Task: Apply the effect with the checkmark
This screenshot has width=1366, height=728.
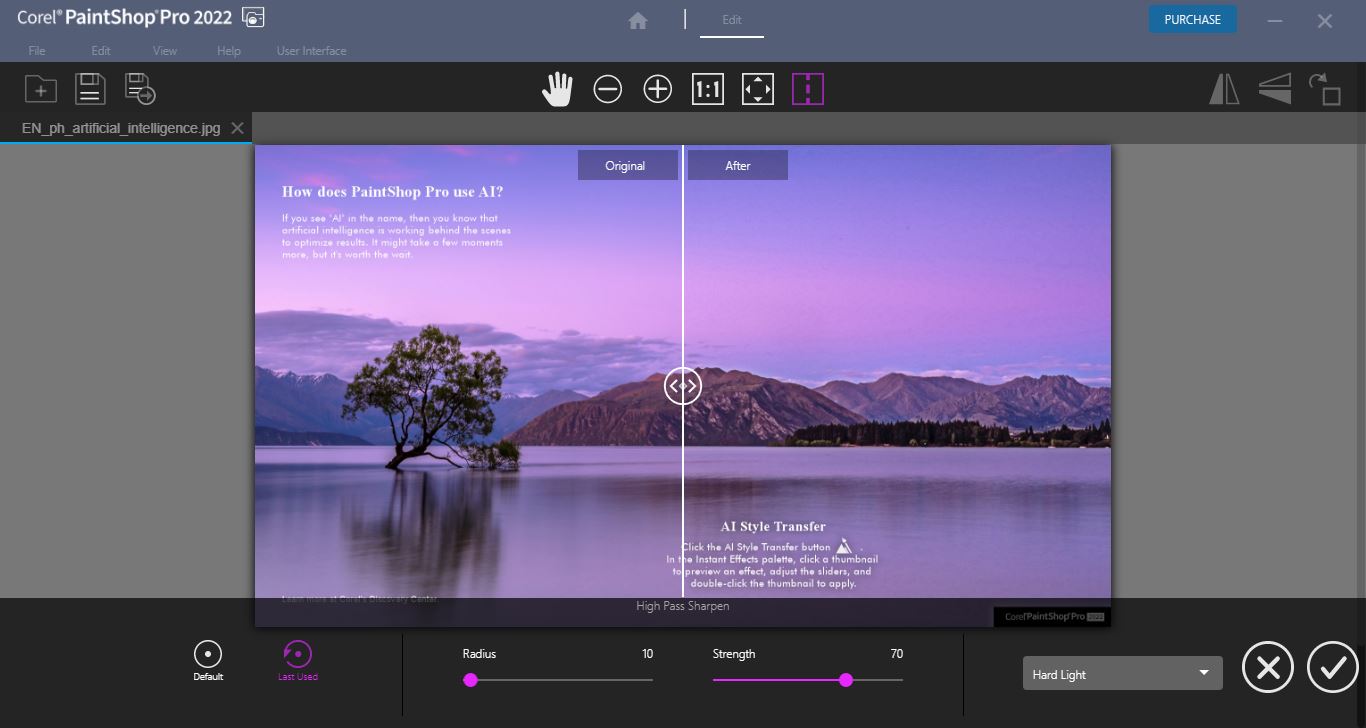Action: (1333, 667)
